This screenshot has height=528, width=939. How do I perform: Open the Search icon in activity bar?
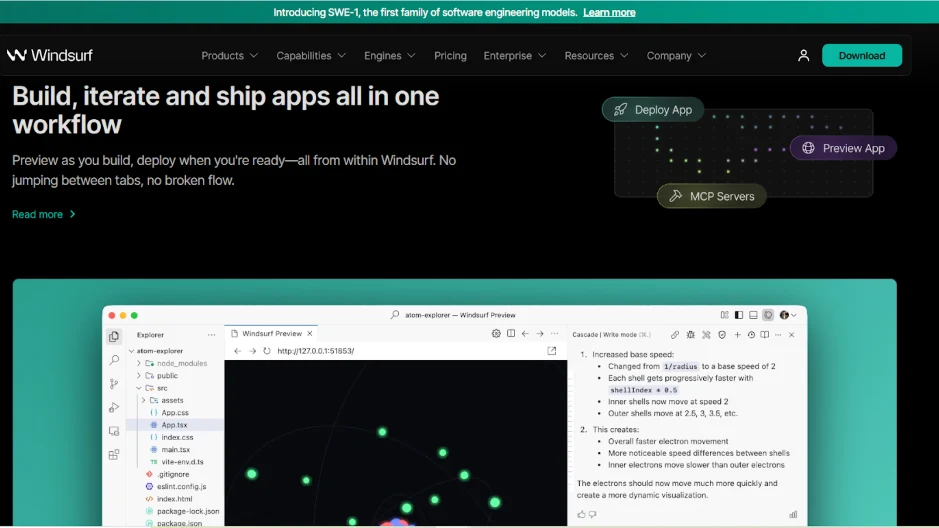(114, 360)
